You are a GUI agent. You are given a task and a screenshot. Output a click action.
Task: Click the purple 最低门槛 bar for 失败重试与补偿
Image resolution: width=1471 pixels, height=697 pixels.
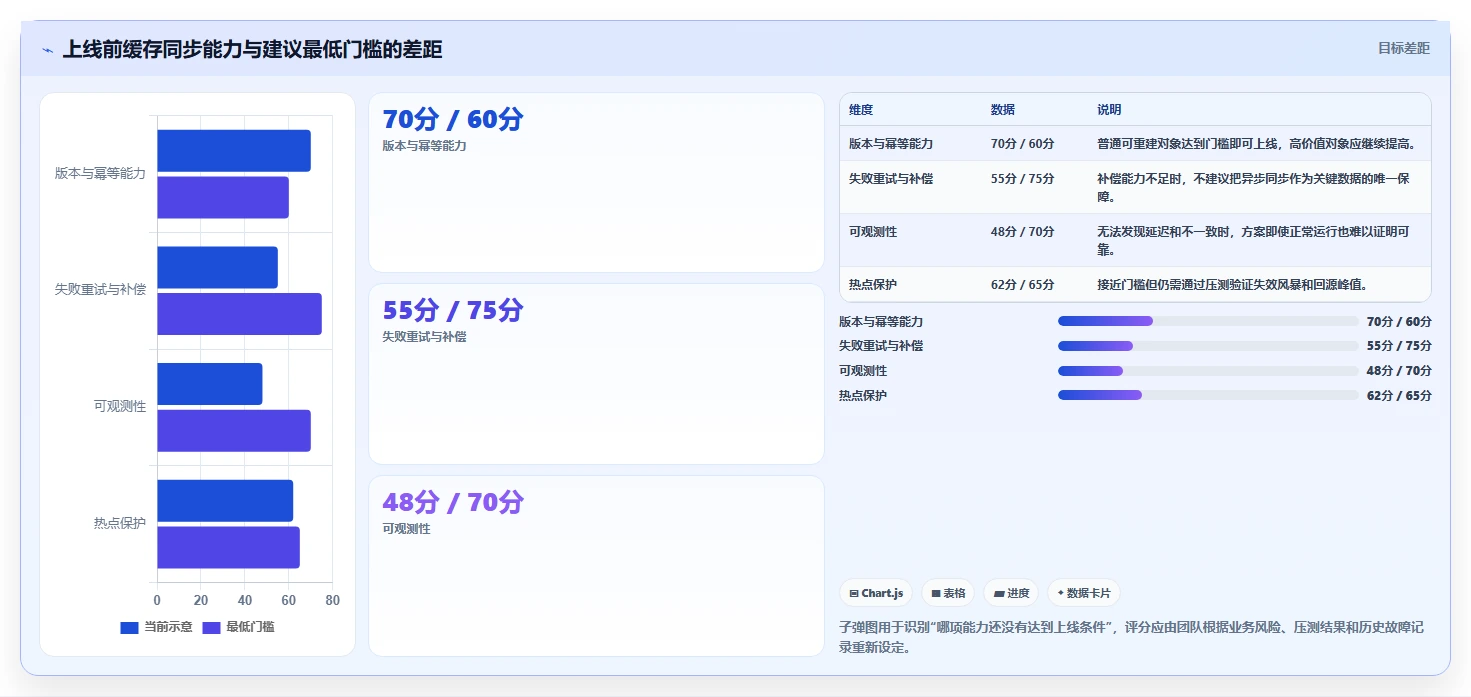239,314
